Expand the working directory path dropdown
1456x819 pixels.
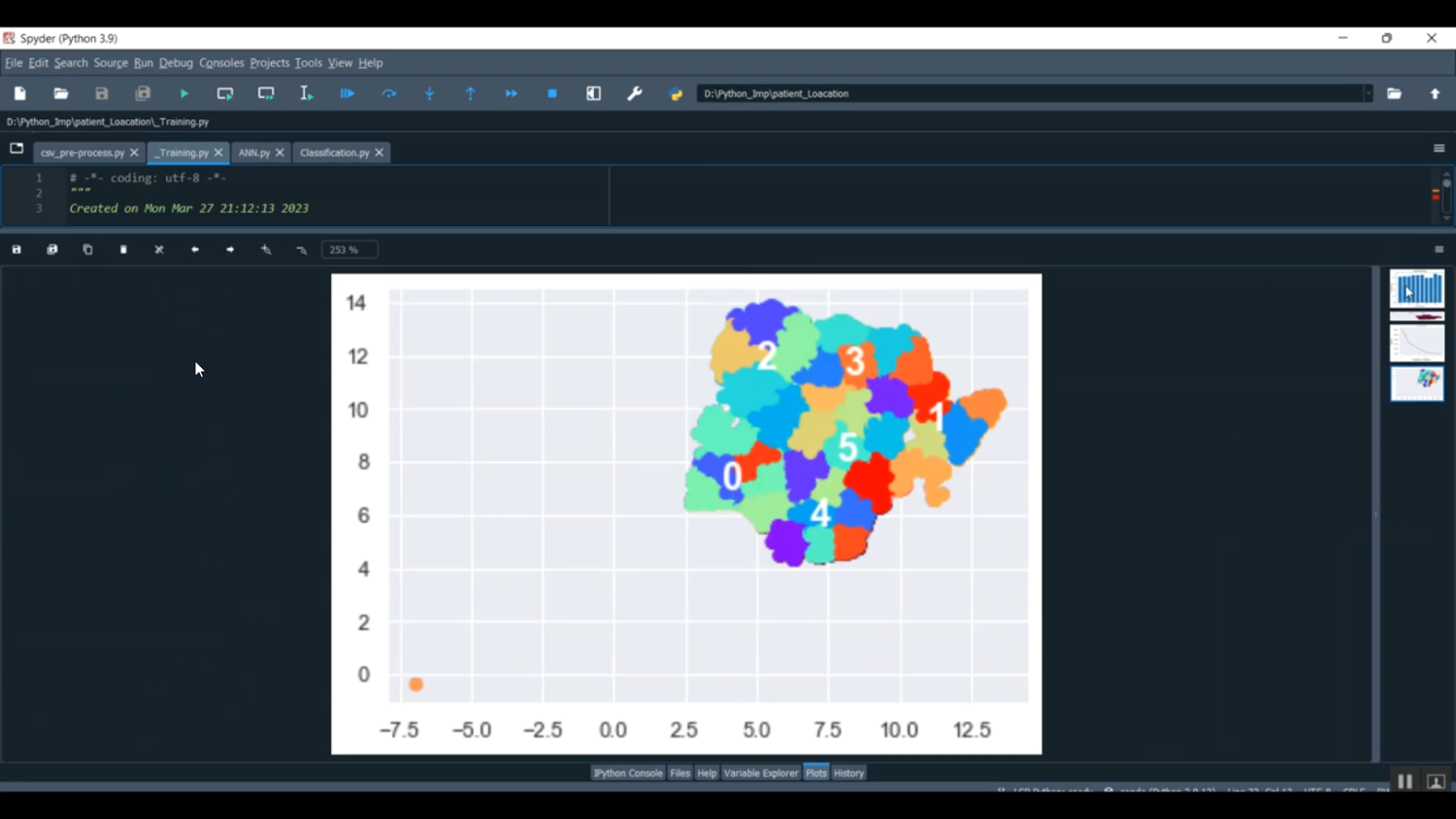(x=1369, y=94)
